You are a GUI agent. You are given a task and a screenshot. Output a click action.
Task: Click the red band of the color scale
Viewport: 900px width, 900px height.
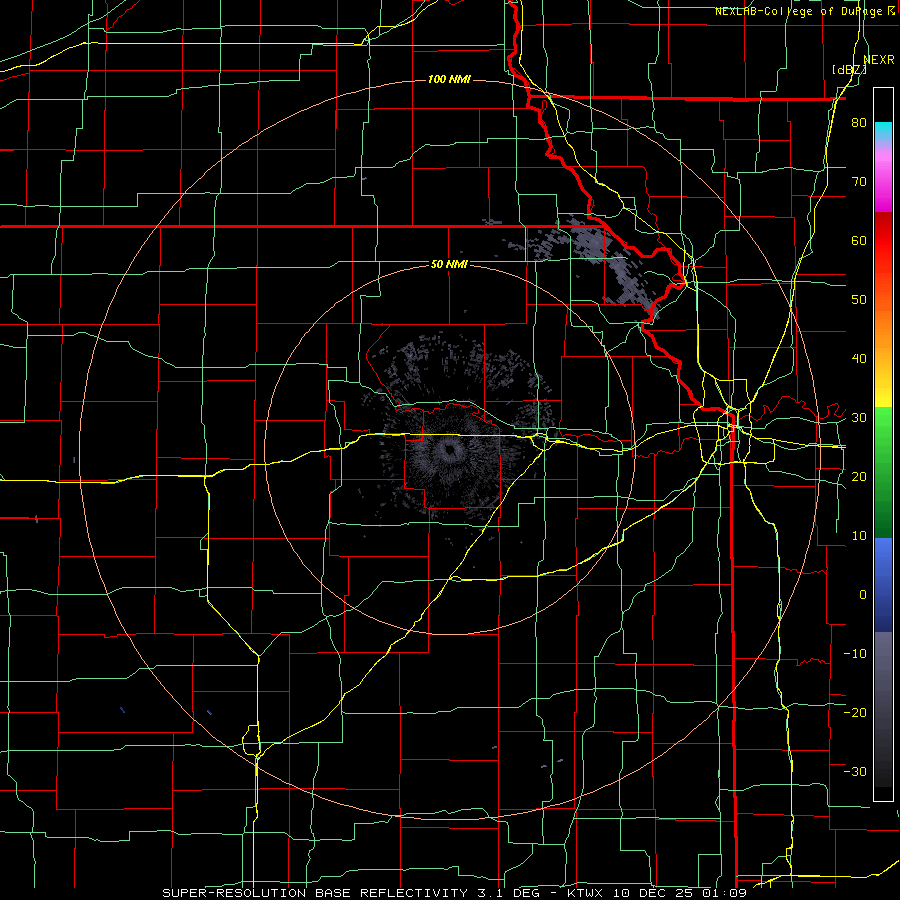(883, 255)
